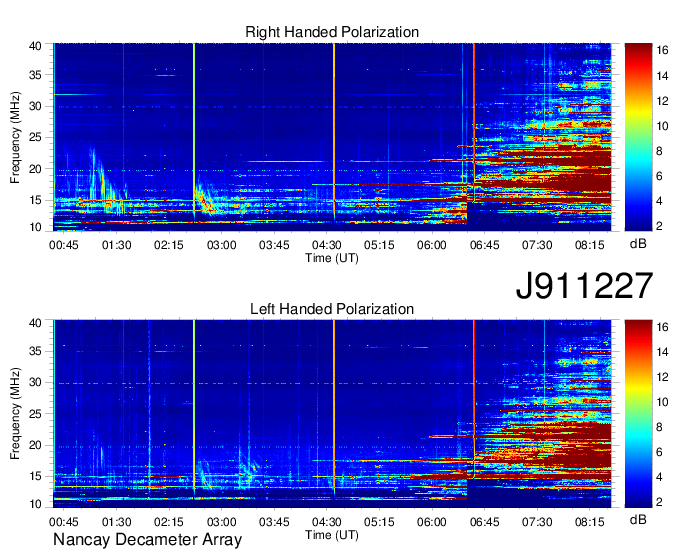Click 30 MHz tick on Left Handed frequency axis

click(35, 382)
